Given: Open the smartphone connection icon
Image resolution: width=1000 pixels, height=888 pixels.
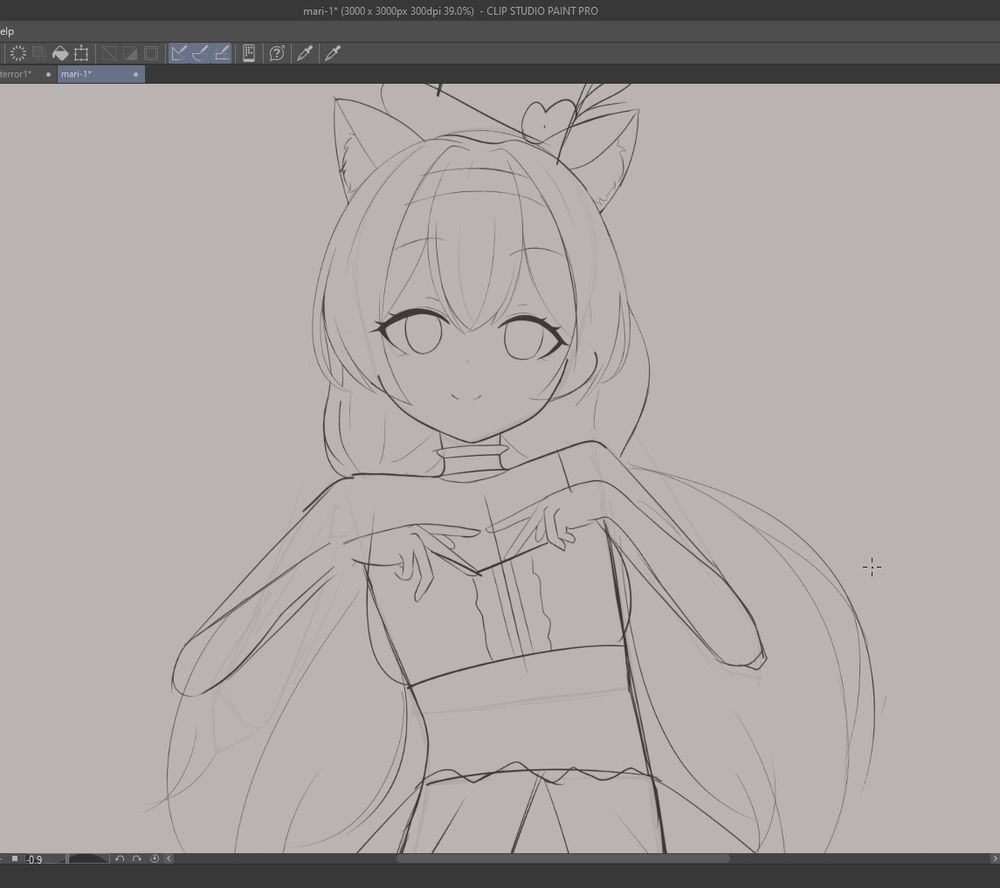Looking at the screenshot, I should click(249, 54).
